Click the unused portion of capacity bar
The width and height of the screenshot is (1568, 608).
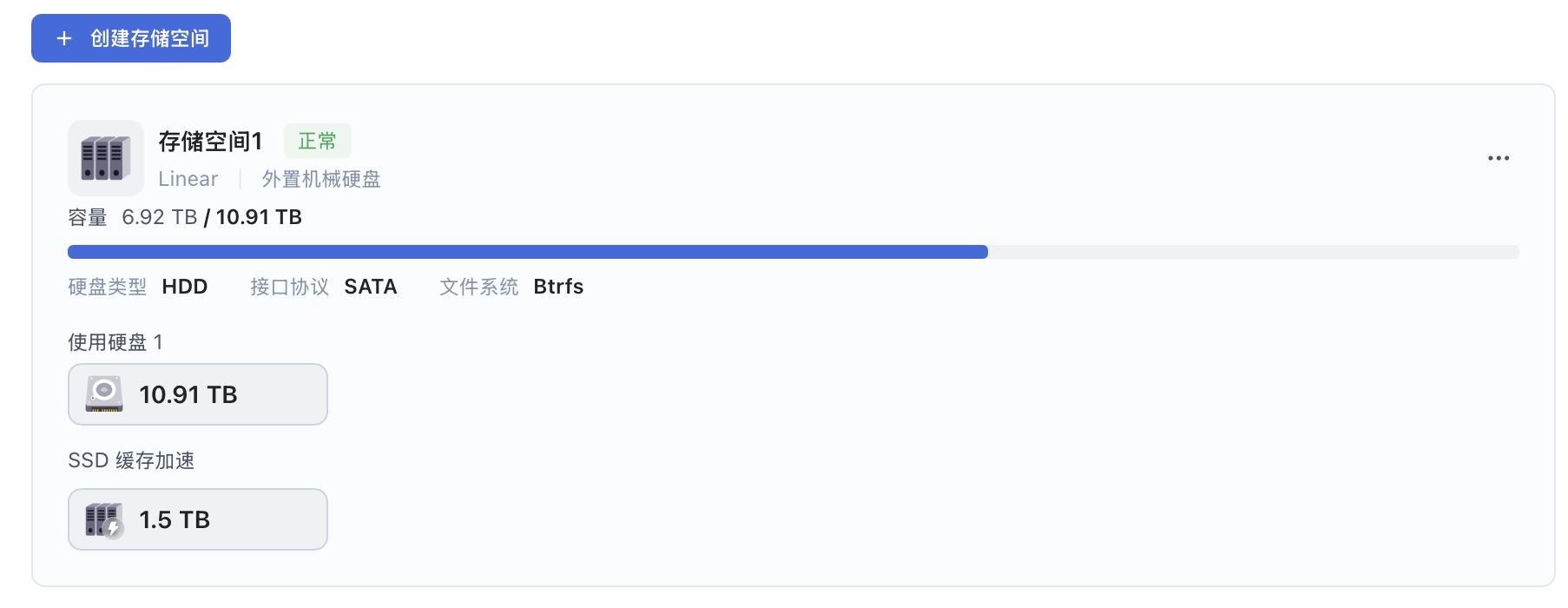click(x=1254, y=252)
